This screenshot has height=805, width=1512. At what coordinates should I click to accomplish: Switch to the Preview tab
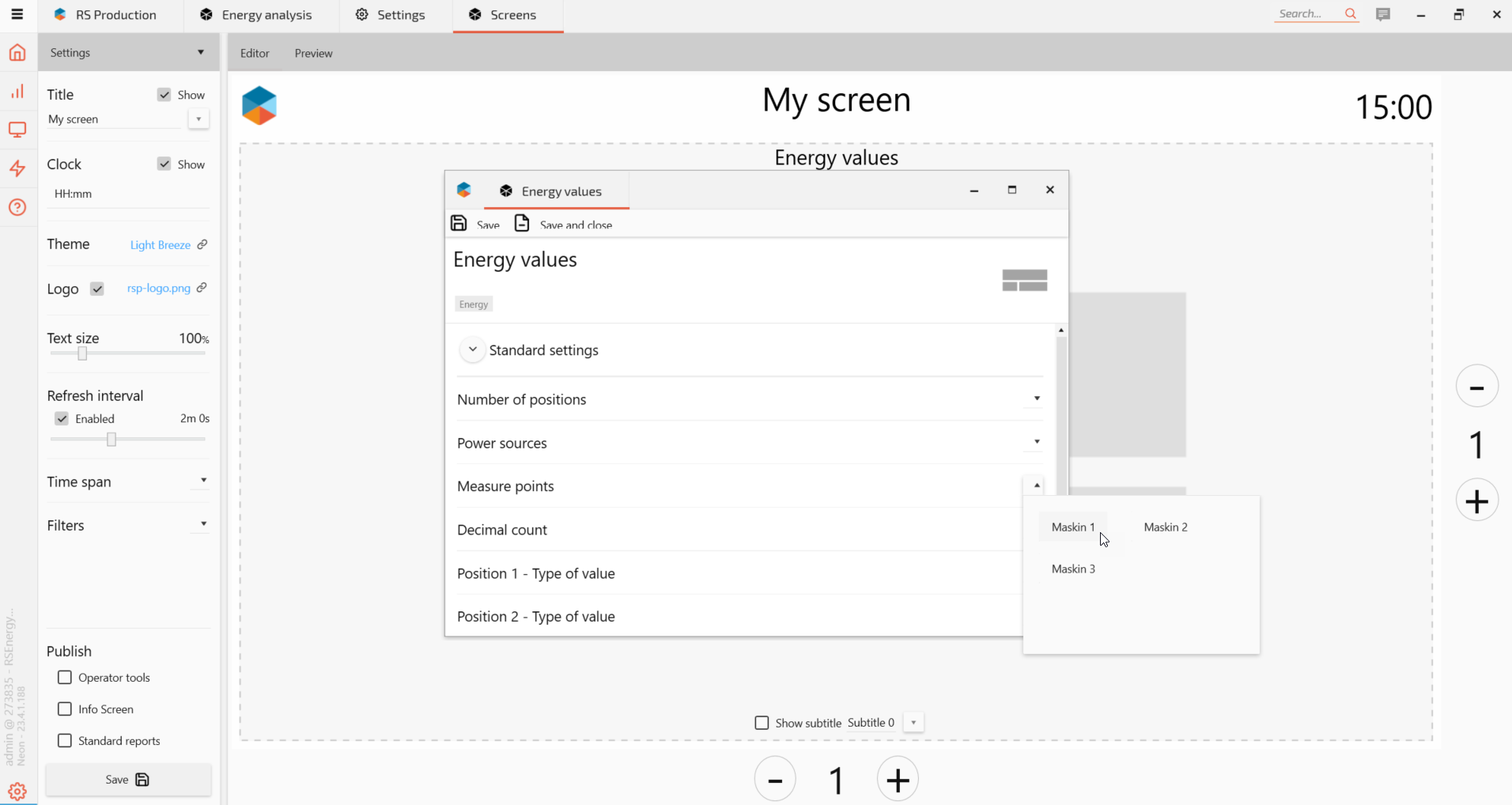pos(313,53)
